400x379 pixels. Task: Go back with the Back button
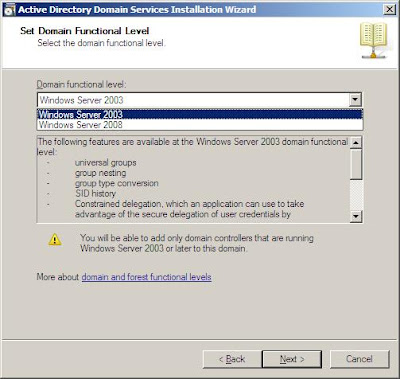pyautogui.click(x=232, y=359)
